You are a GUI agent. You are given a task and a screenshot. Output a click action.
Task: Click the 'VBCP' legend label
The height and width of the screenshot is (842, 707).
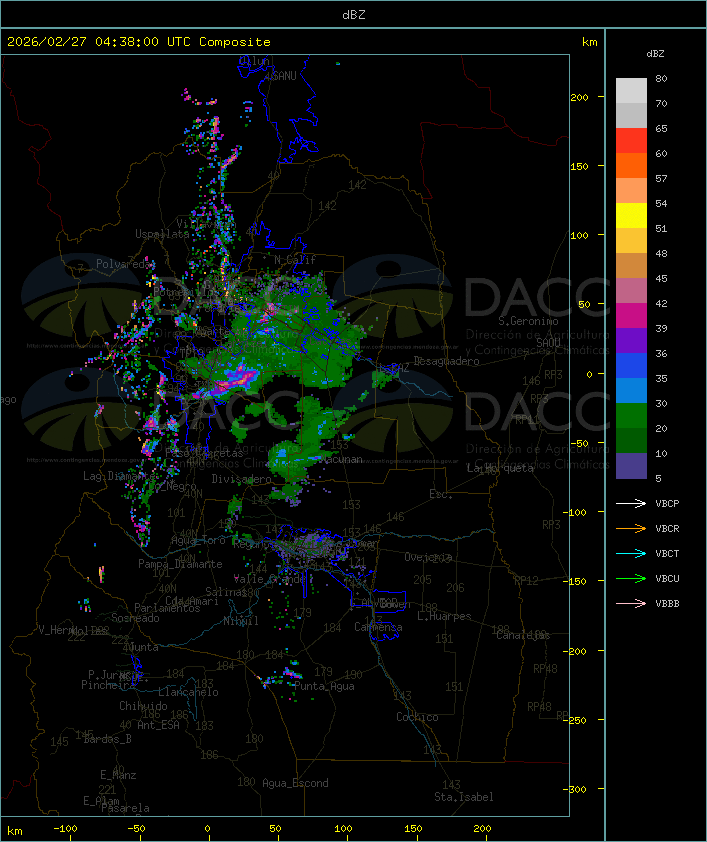(667, 504)
